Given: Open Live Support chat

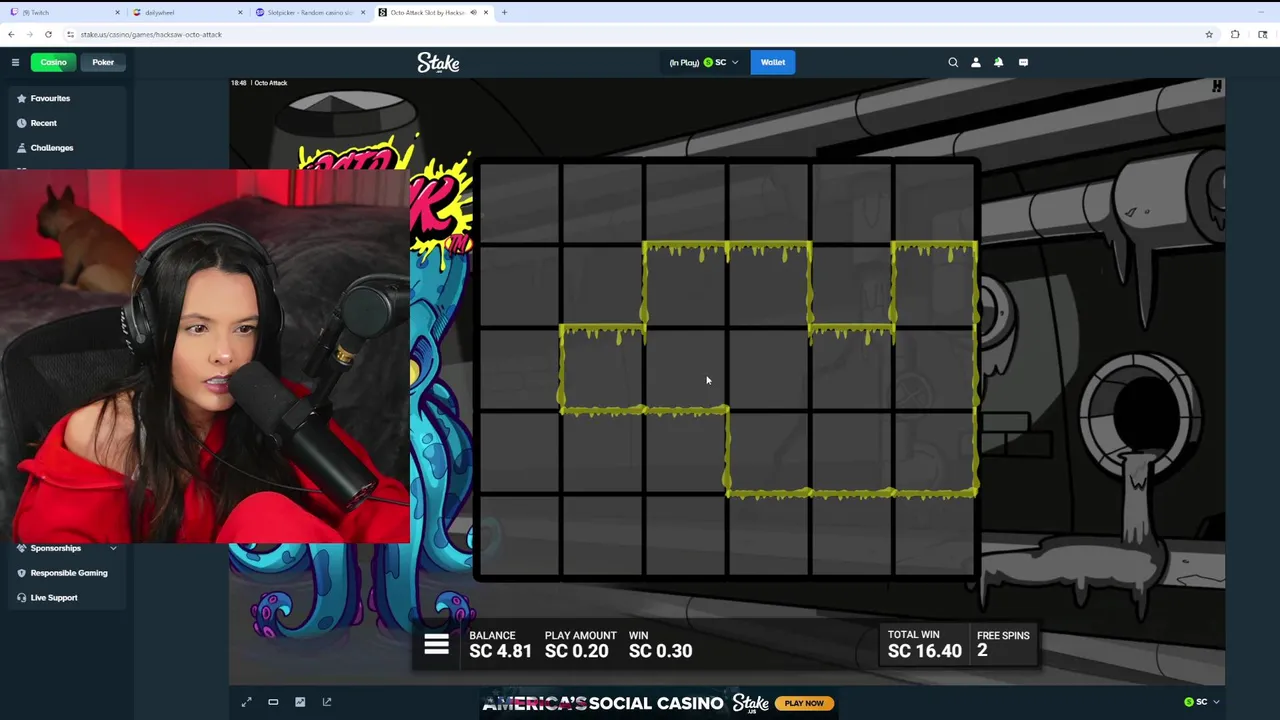Looking at the screenshot, I should pyautogui.click(x=53, y=598).
